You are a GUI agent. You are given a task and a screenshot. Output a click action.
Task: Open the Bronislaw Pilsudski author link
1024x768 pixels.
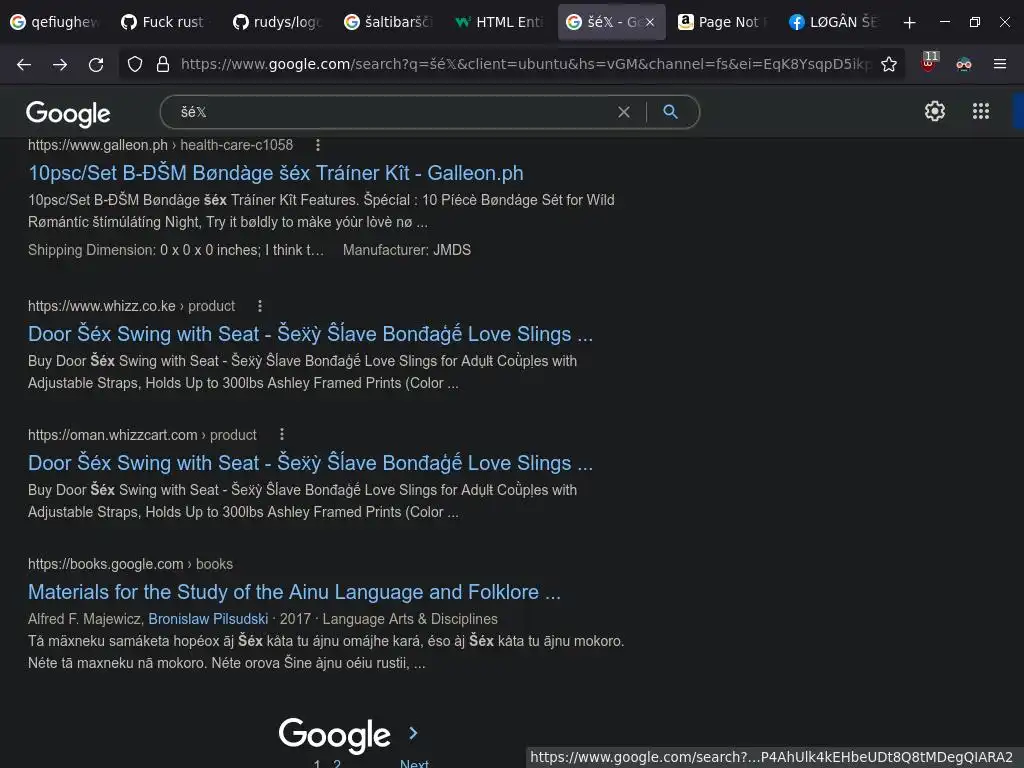point(208,618)
